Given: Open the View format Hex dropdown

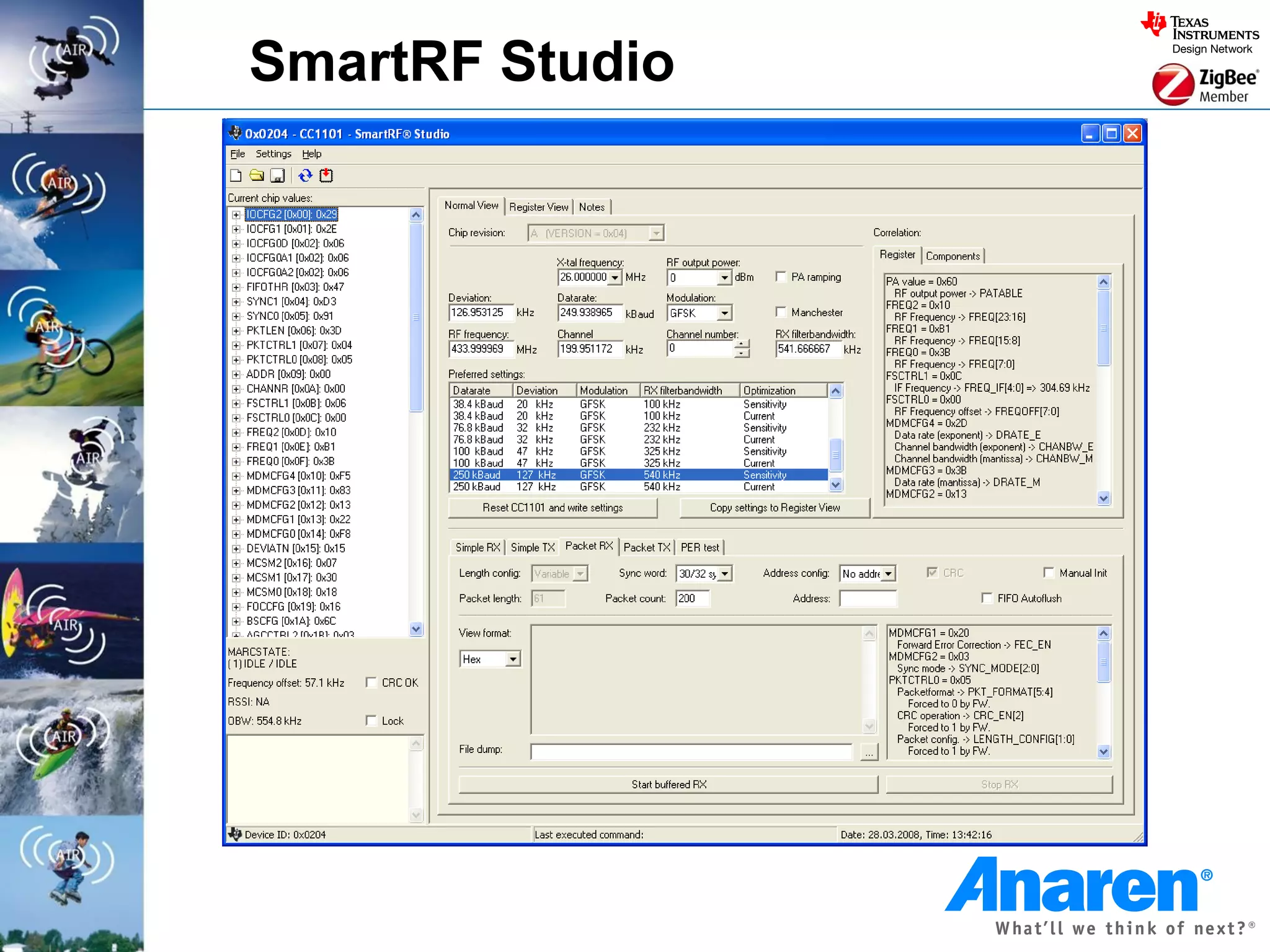Looking at the screenshot, I should click(513, 659).
